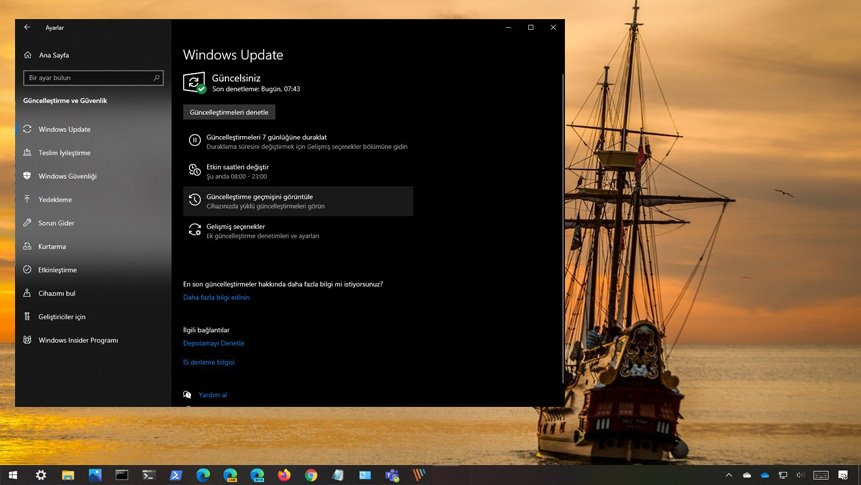This screenshot has height=485, width=861.
Task: Open the Daha fazla bilgi edinin link
Action: pos(216,297)
